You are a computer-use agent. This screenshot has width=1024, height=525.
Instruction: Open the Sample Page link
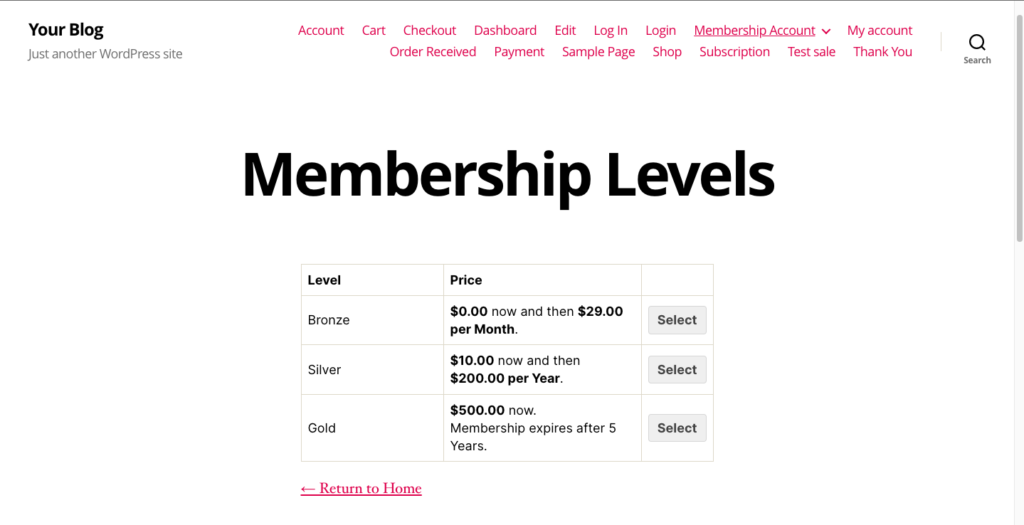point(598,52)
